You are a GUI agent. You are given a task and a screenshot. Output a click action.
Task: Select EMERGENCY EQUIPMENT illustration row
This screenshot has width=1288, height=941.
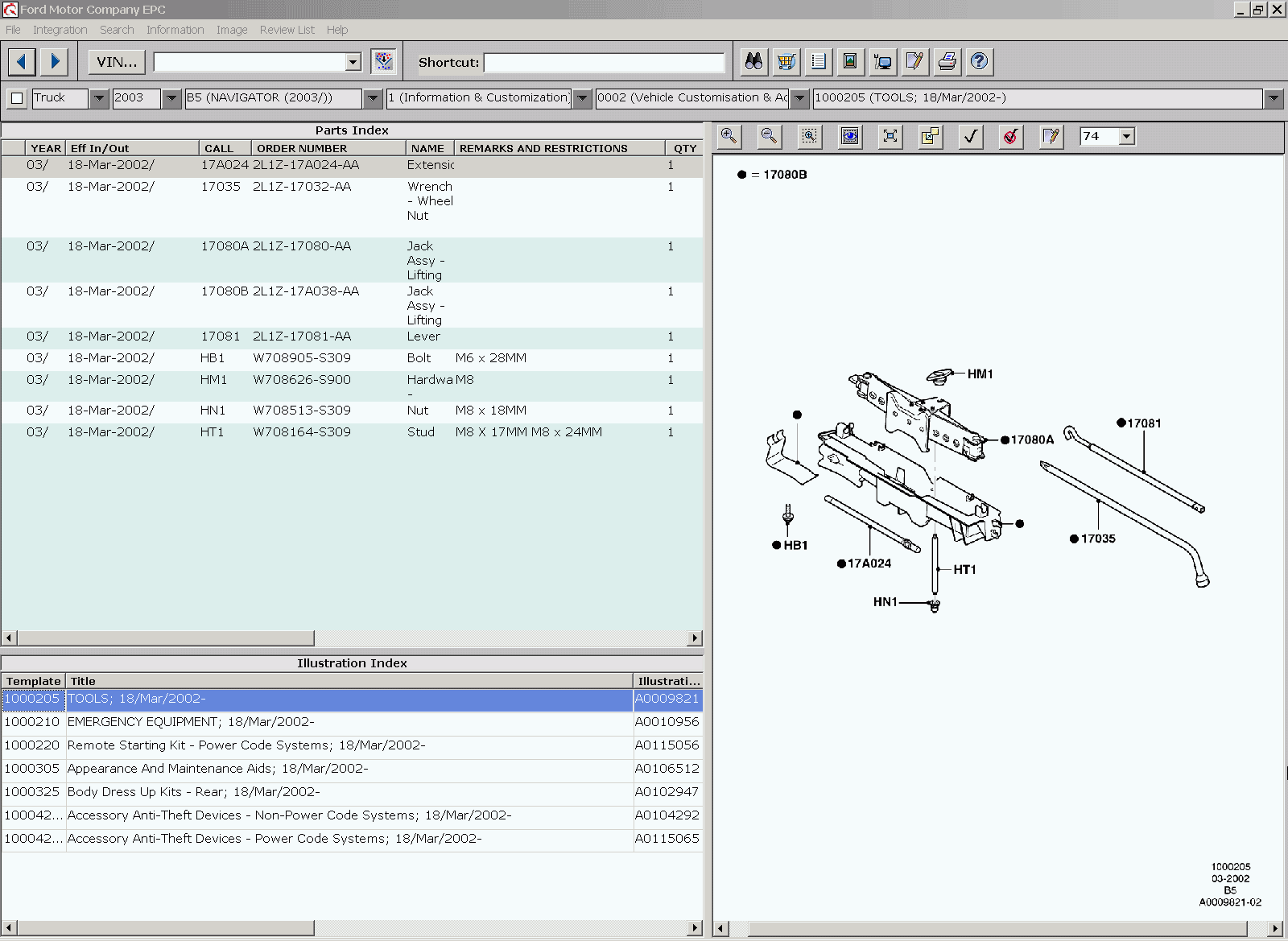tap(352, 722)
